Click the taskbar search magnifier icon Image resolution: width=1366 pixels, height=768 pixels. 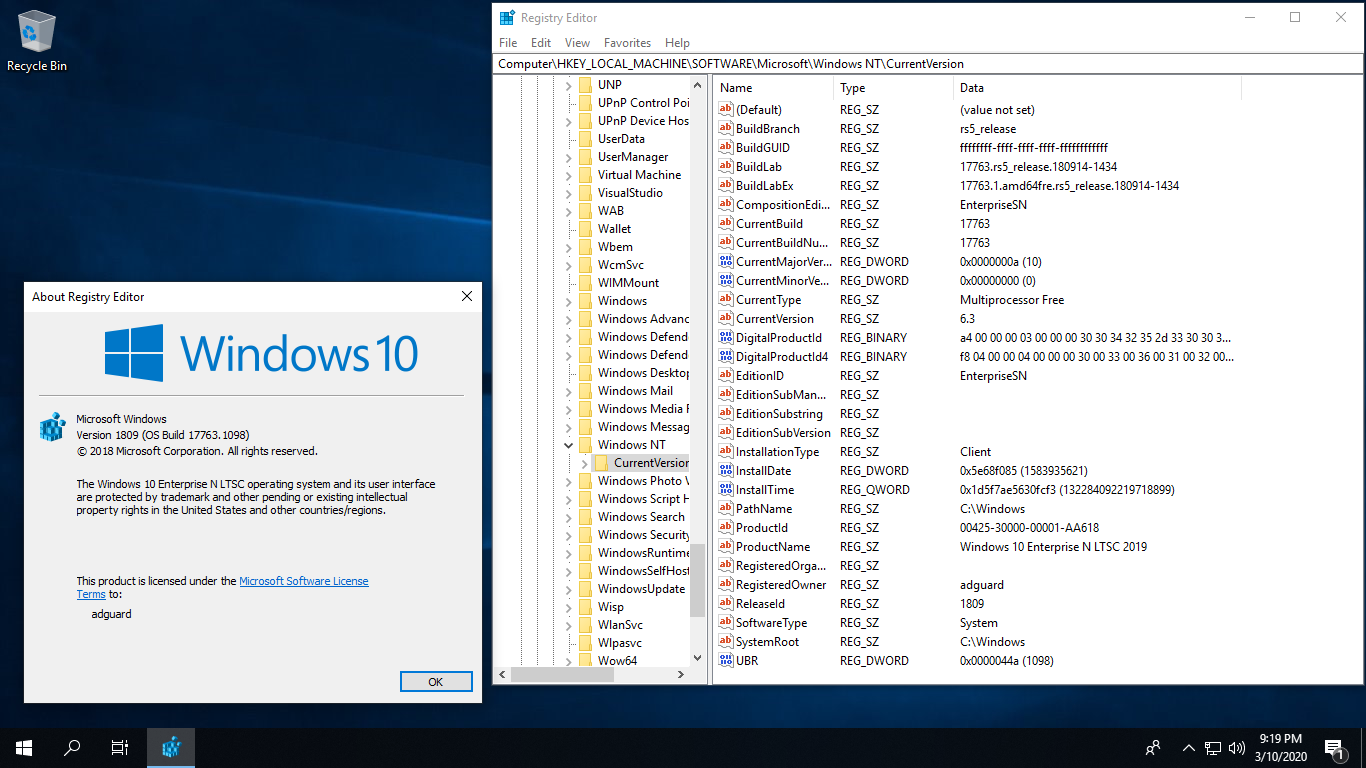[72, 747]
